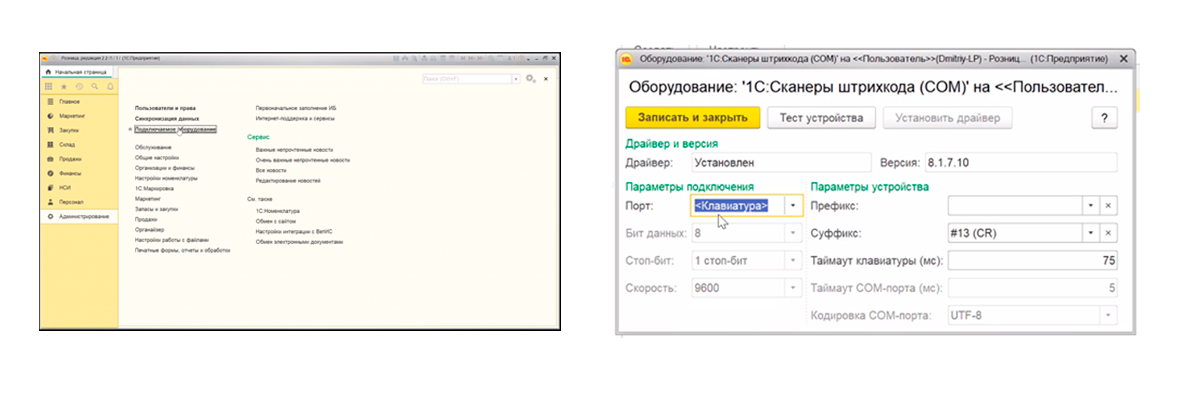1180x410 pixels.
Task: Open Настройки работы с файлами link
Action: pos(172,240)
